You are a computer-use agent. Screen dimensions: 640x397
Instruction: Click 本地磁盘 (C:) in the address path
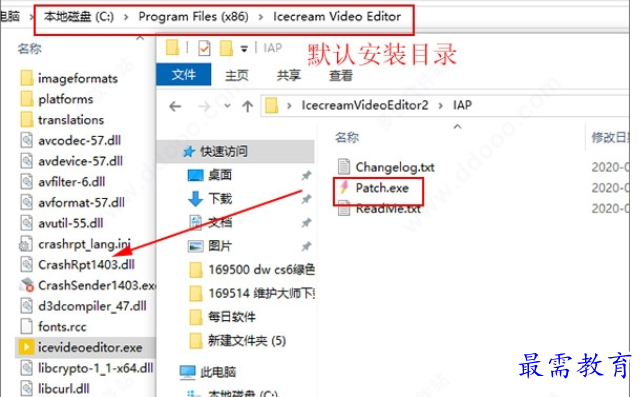tap(79, 17)
